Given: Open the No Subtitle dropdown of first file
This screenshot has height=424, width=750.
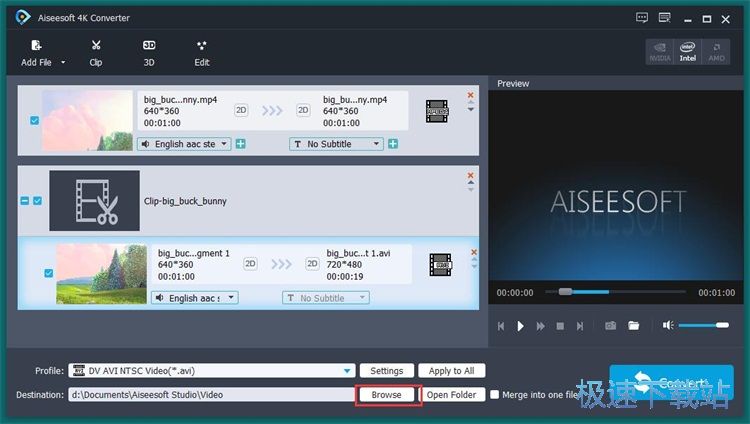Looking at the screenshot, I should coord(336,144).
